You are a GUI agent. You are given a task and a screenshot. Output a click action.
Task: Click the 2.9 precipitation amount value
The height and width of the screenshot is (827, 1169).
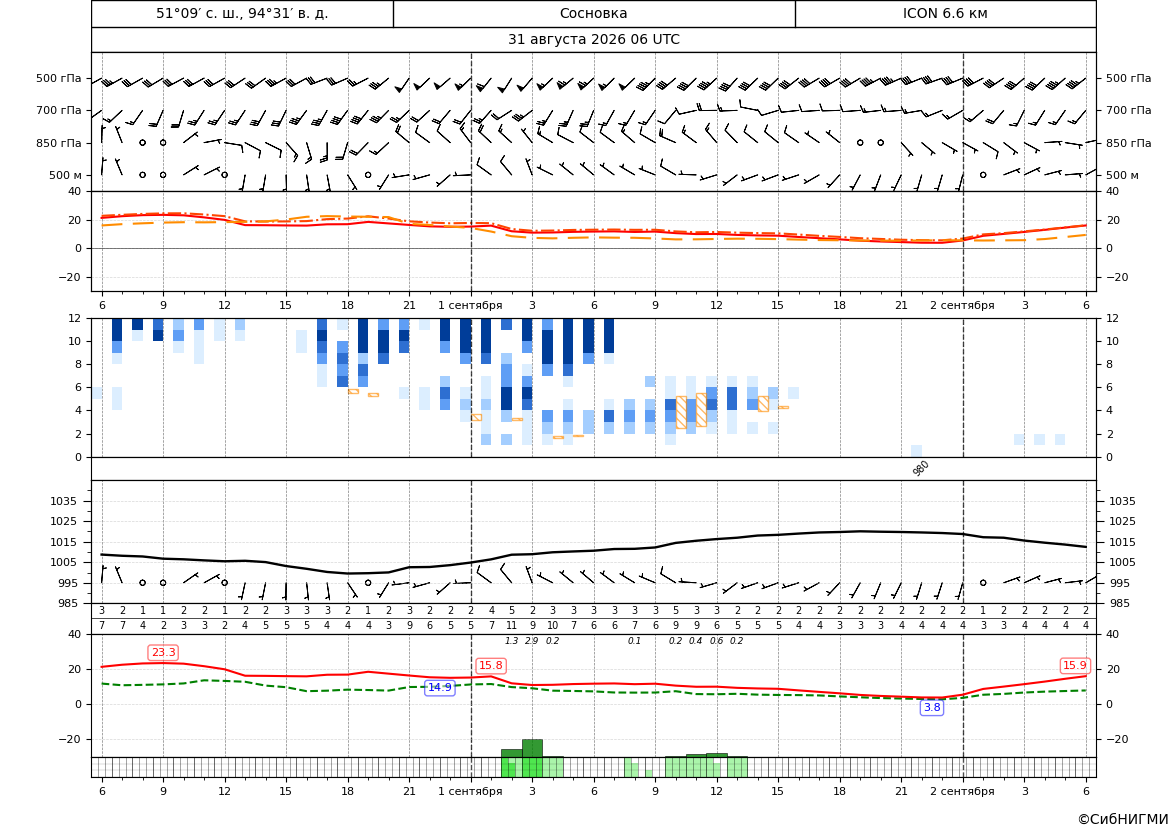coord(532,641)
